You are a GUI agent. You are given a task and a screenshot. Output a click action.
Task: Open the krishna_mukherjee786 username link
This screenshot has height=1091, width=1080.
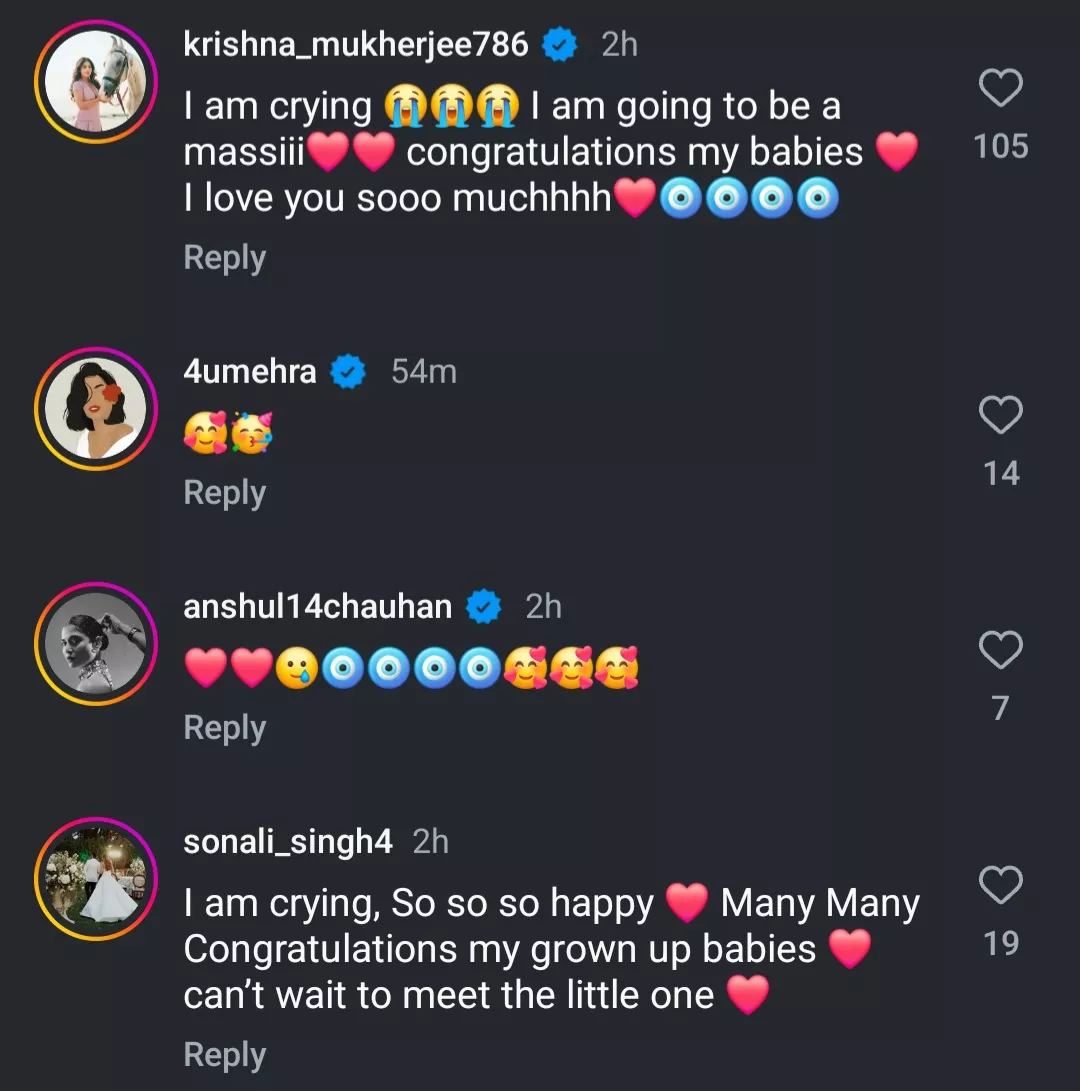tap(356, 44)
